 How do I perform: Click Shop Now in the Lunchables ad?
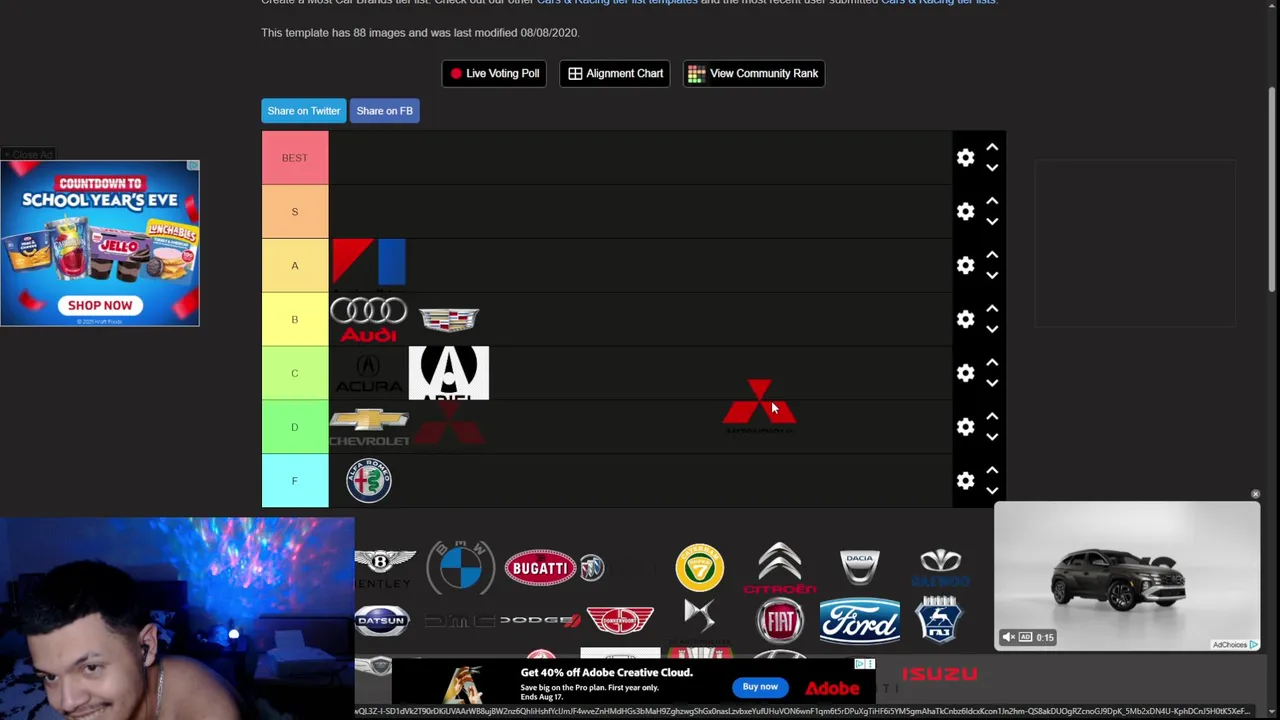click(100, 305)
